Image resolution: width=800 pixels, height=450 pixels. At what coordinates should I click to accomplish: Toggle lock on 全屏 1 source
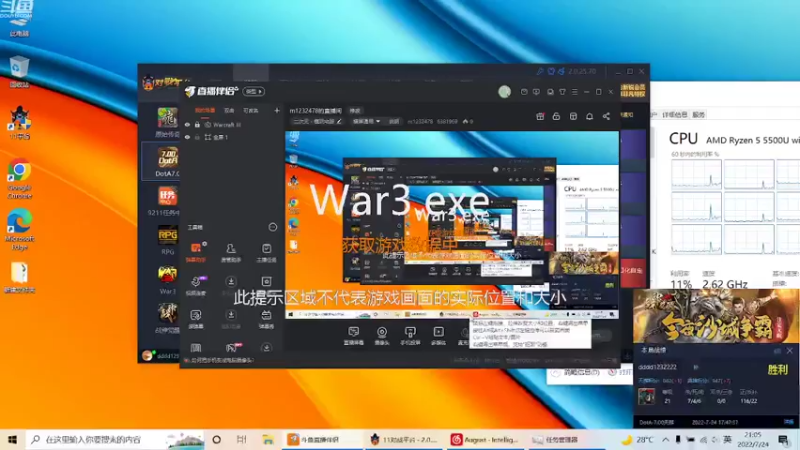(197, 137)
